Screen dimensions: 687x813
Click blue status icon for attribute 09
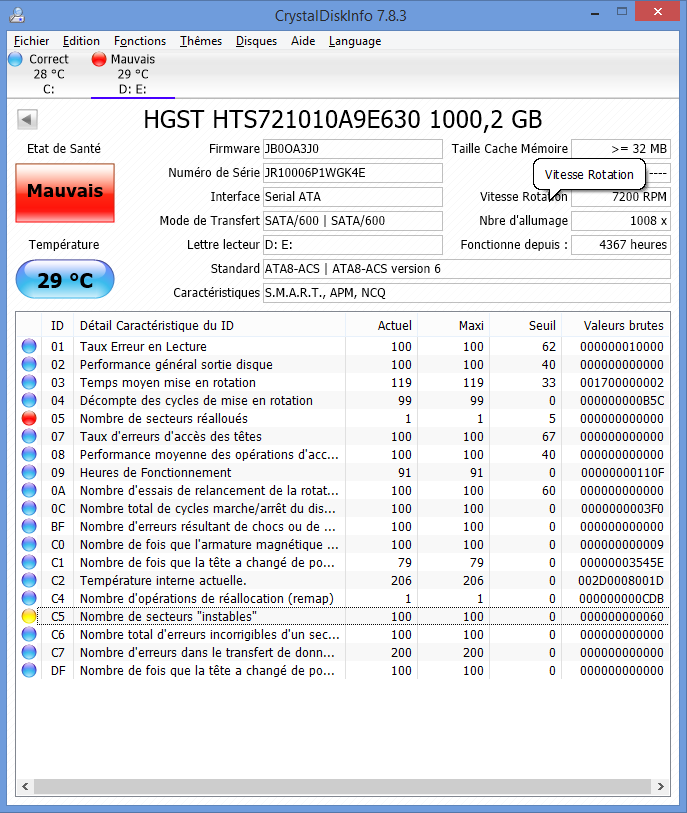click(x=29, y=472)
